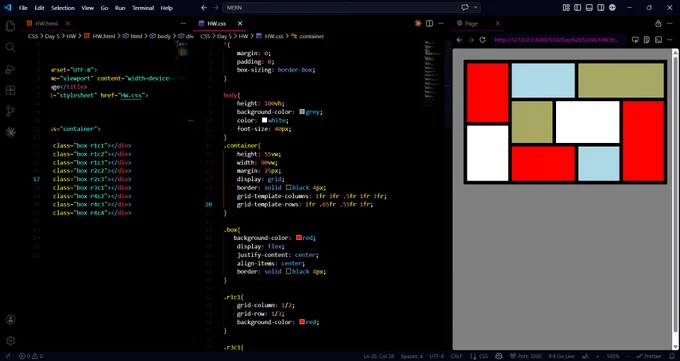Click the preview toolbar document icon
680x361 pixels.
tap(647, 40)
